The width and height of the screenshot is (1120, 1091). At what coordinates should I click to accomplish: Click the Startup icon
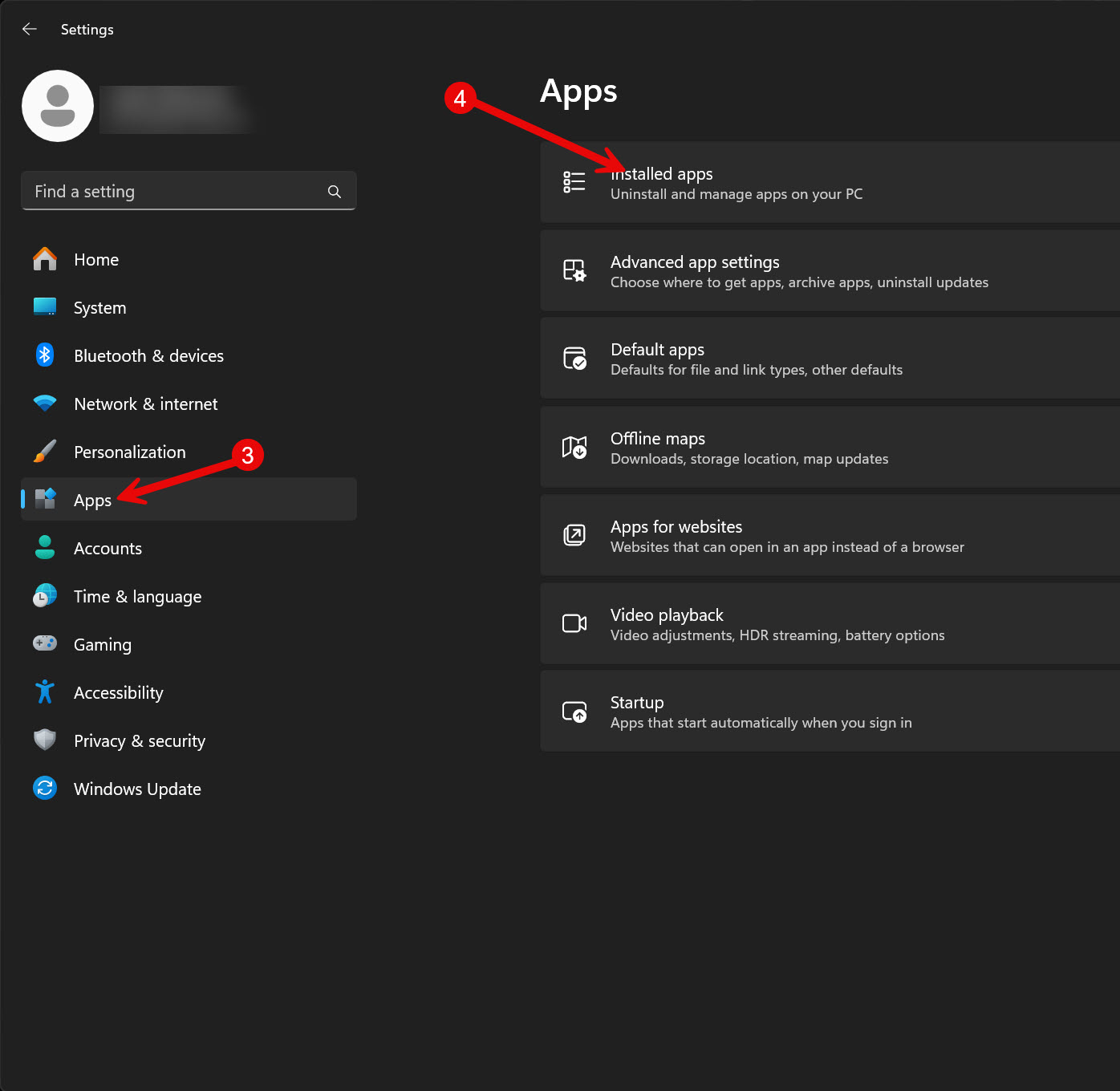[574, 712]
